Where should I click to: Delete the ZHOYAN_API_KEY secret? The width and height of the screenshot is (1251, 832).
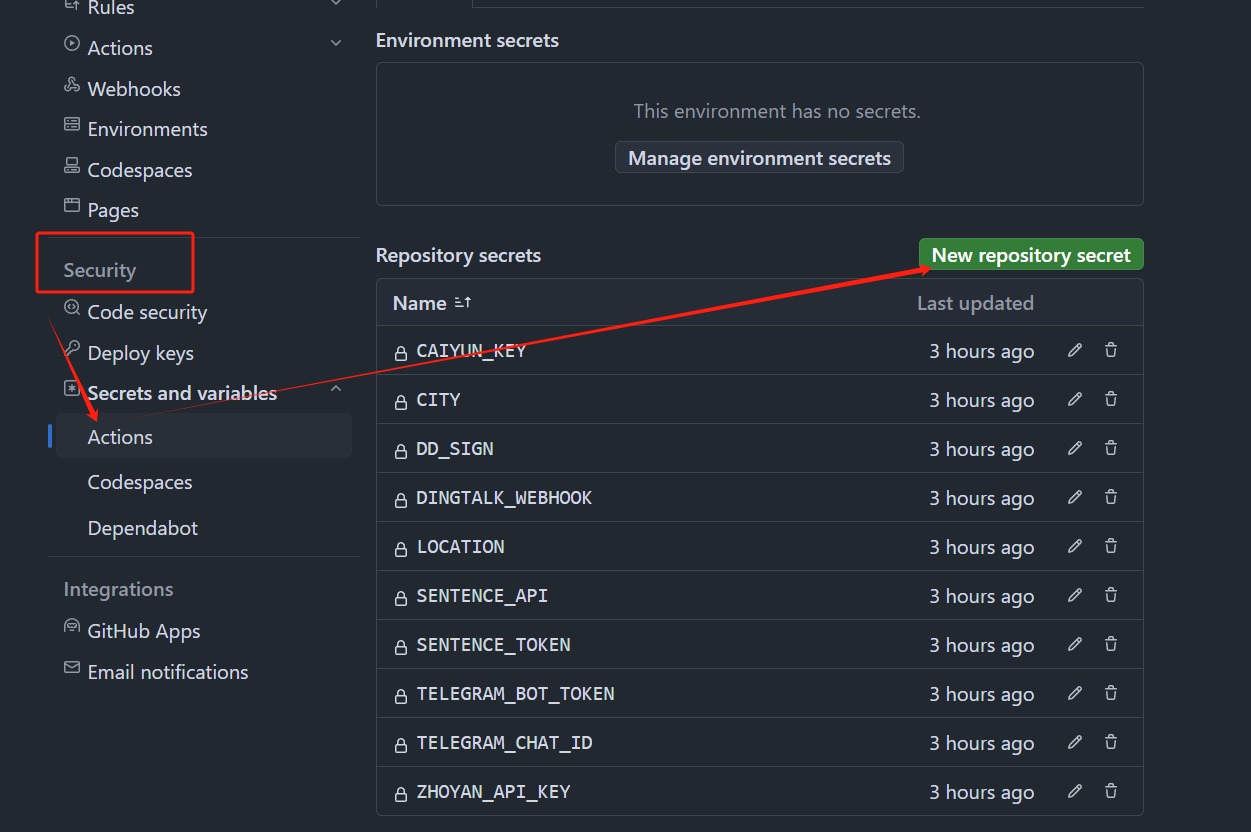tap(1111, 791)
